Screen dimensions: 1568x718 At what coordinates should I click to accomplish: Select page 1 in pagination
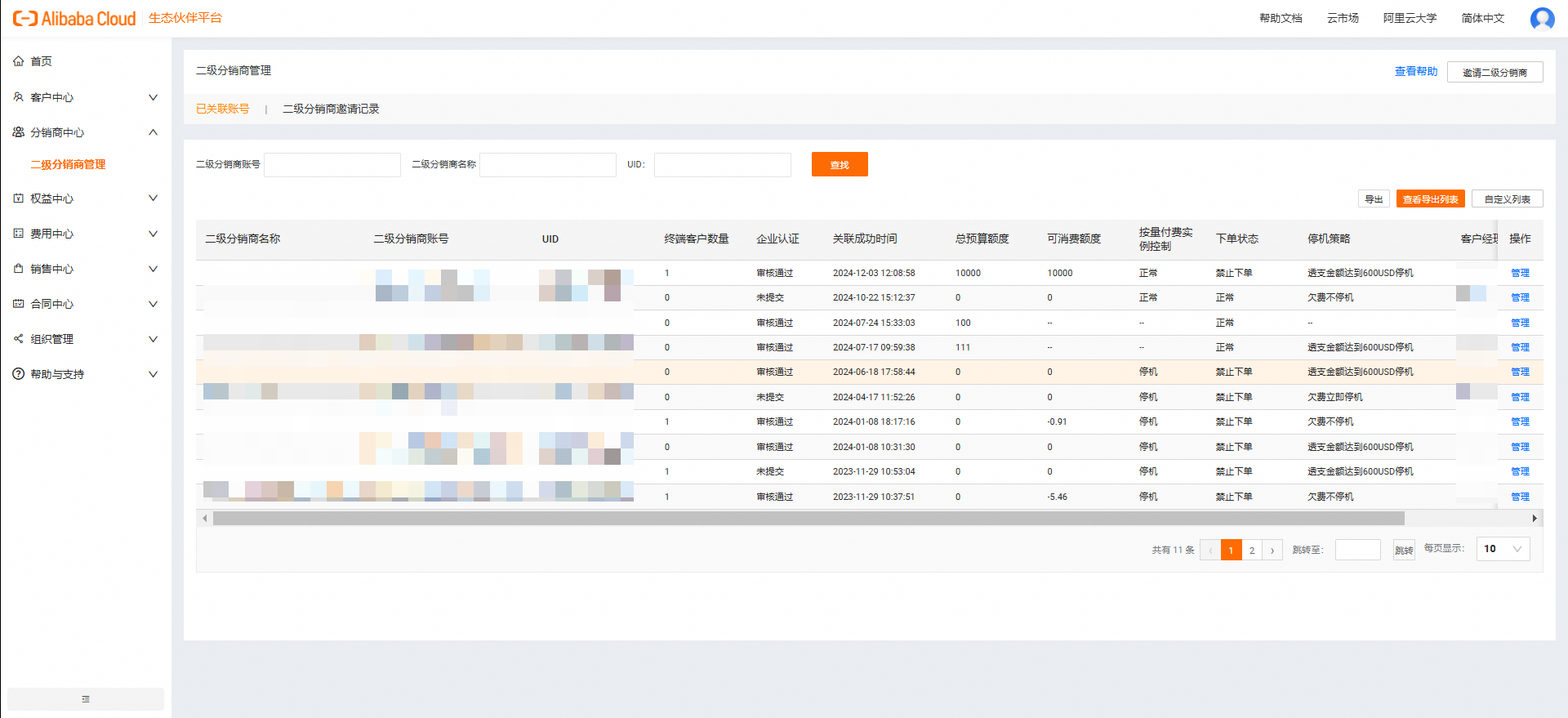(x=1231, y=551)
